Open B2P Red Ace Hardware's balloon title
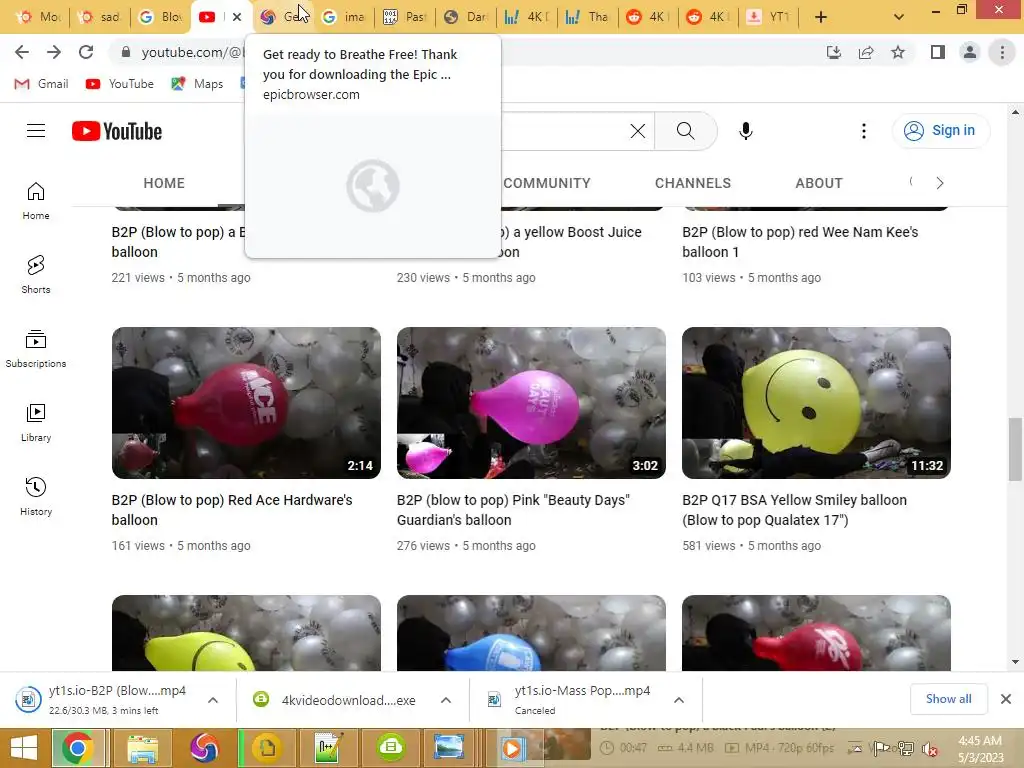This screenshot has height=768, width=1024. pos(232,509)
